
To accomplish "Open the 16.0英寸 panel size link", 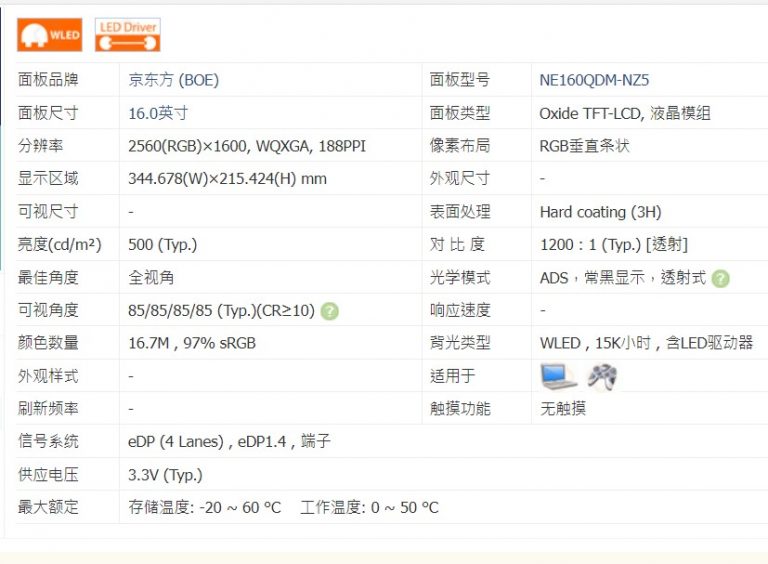I will [x=158, y=113].
